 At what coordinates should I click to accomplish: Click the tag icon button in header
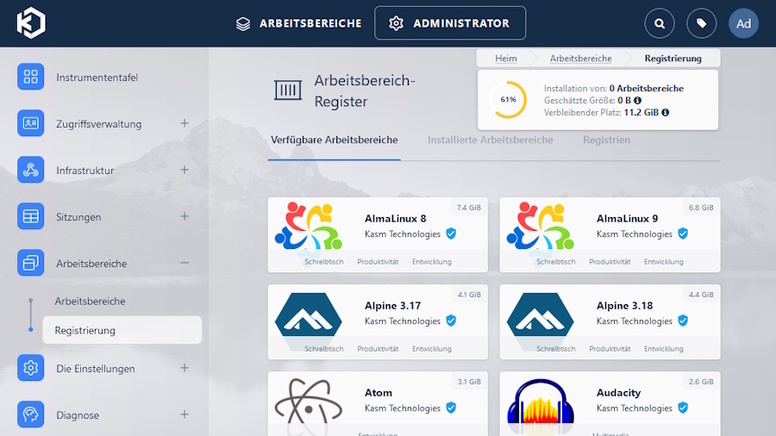(x=701, y=23)
